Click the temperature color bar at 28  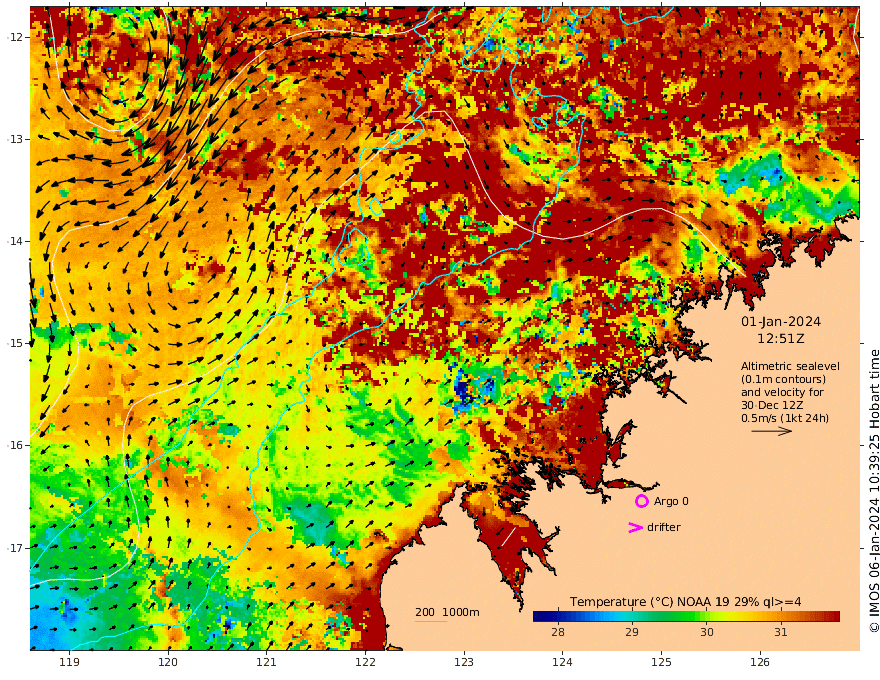558,617
